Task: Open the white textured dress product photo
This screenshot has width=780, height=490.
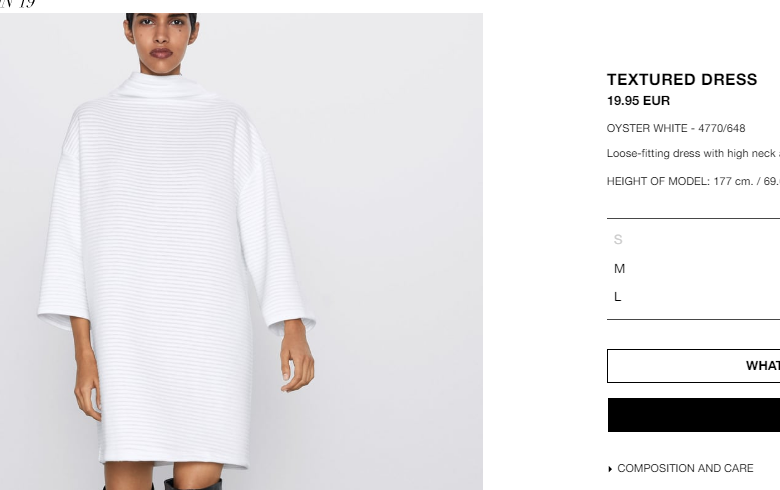Action: [241, 252]
